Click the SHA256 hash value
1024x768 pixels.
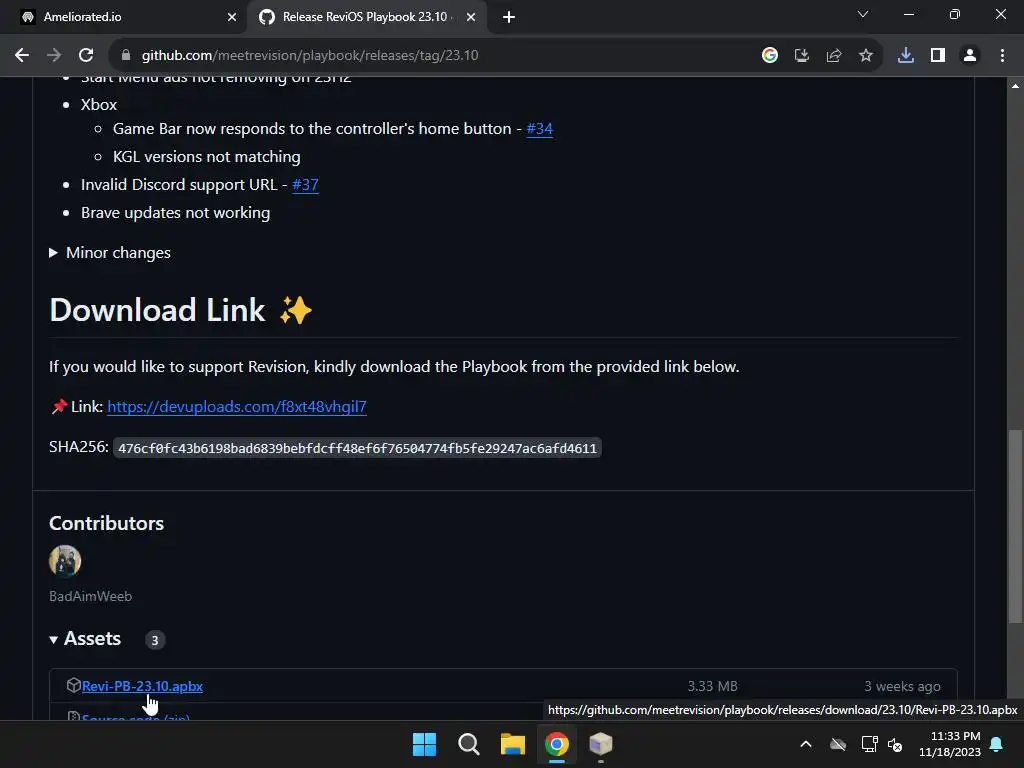(x=357, y=448)
